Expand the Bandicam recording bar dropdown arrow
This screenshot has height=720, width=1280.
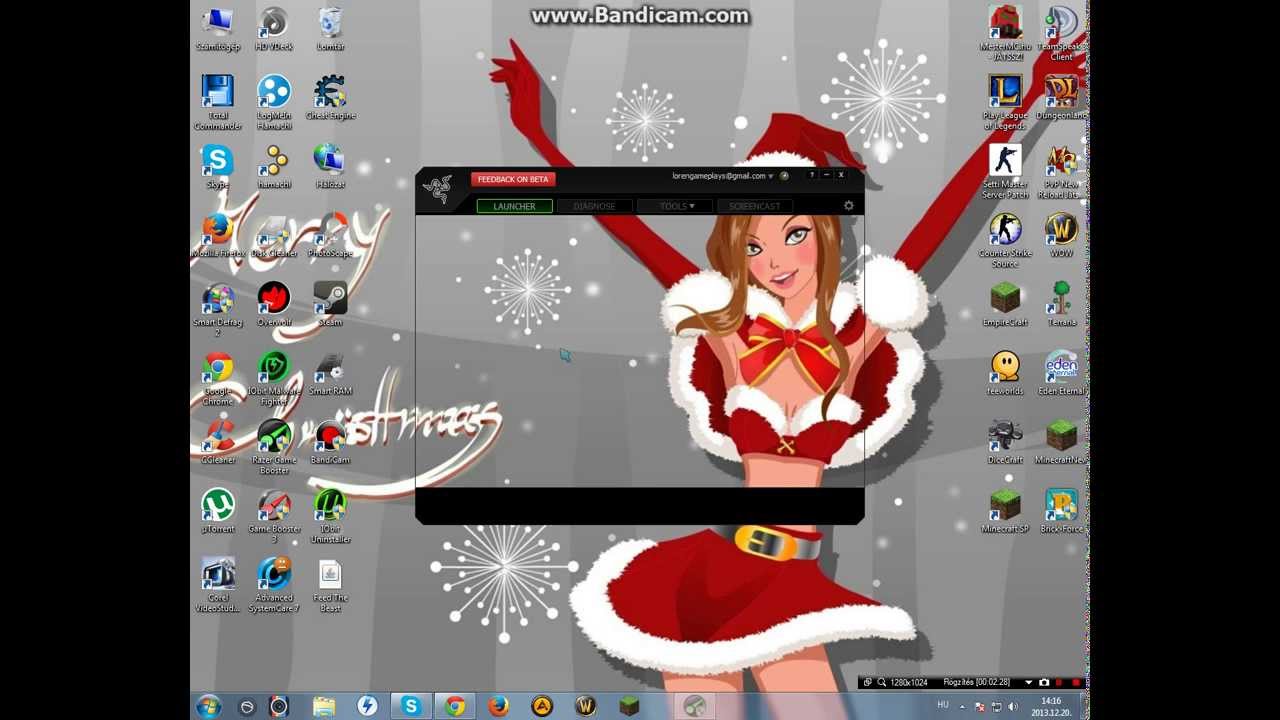point(1028,682)
